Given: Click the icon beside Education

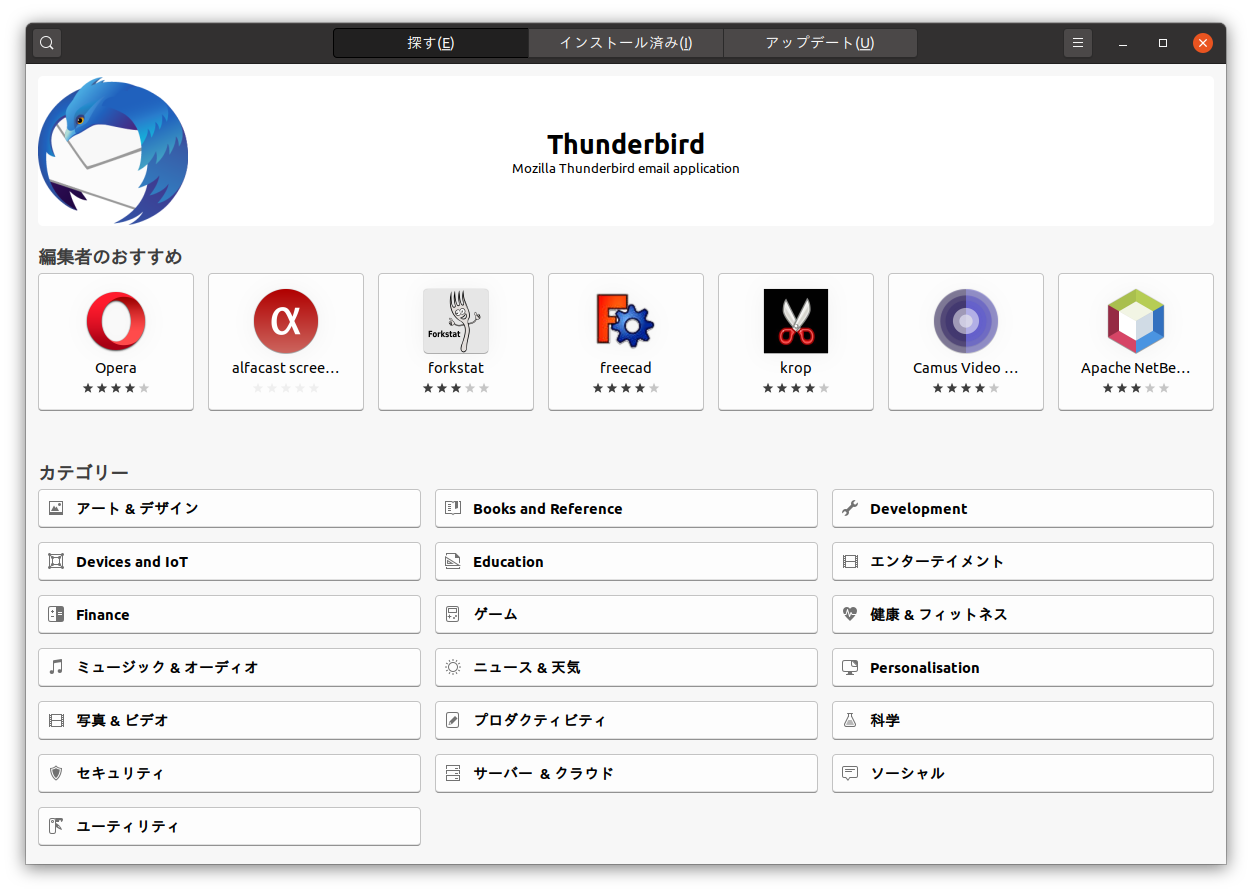Looking at the screenshot, I should [x=453, y=561].
